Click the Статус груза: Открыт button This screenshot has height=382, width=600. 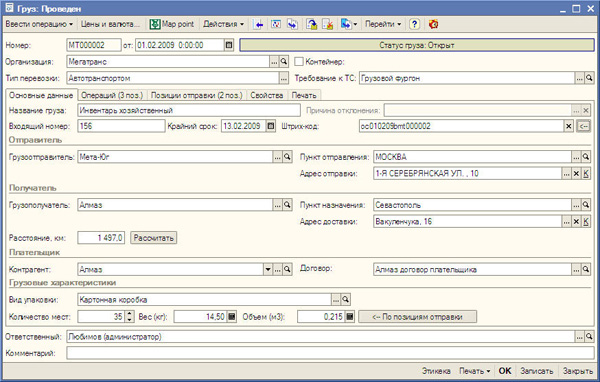417,45
